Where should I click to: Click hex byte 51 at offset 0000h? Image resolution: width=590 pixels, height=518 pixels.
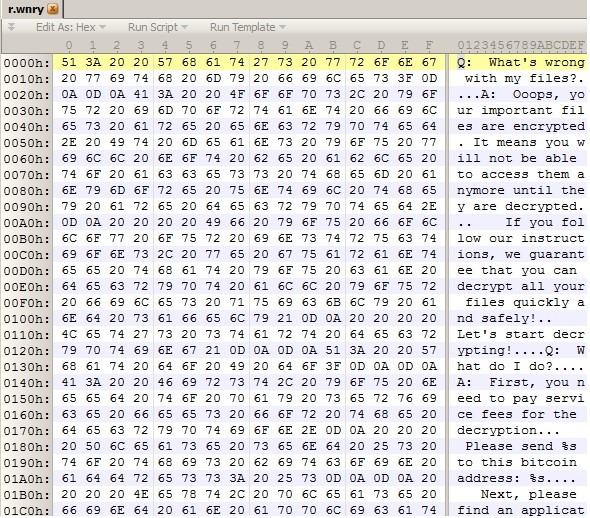[69, 62]
